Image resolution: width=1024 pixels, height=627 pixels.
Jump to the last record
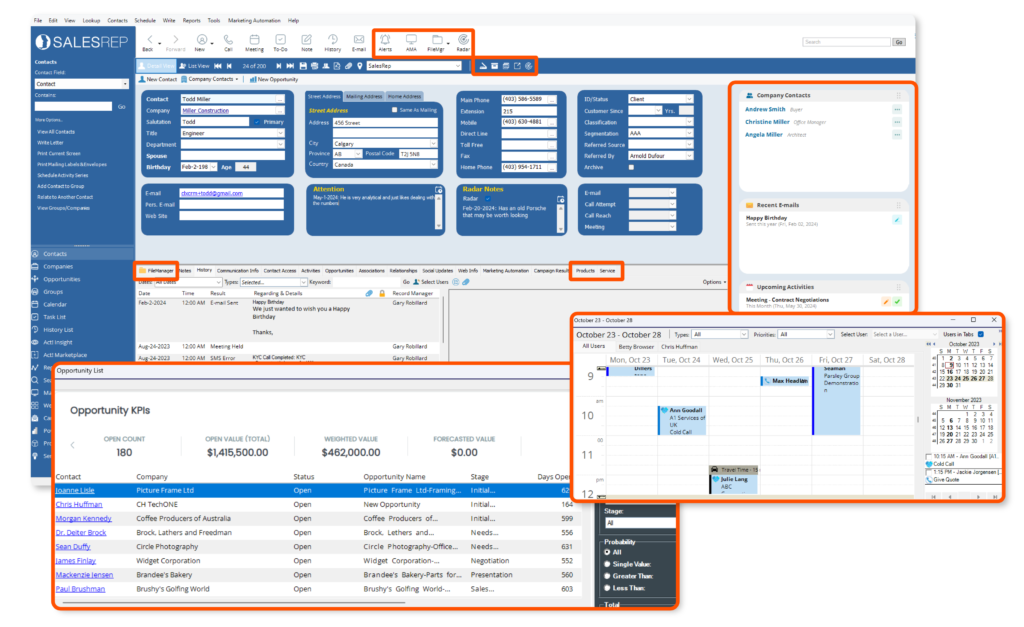tap(290, 66)
